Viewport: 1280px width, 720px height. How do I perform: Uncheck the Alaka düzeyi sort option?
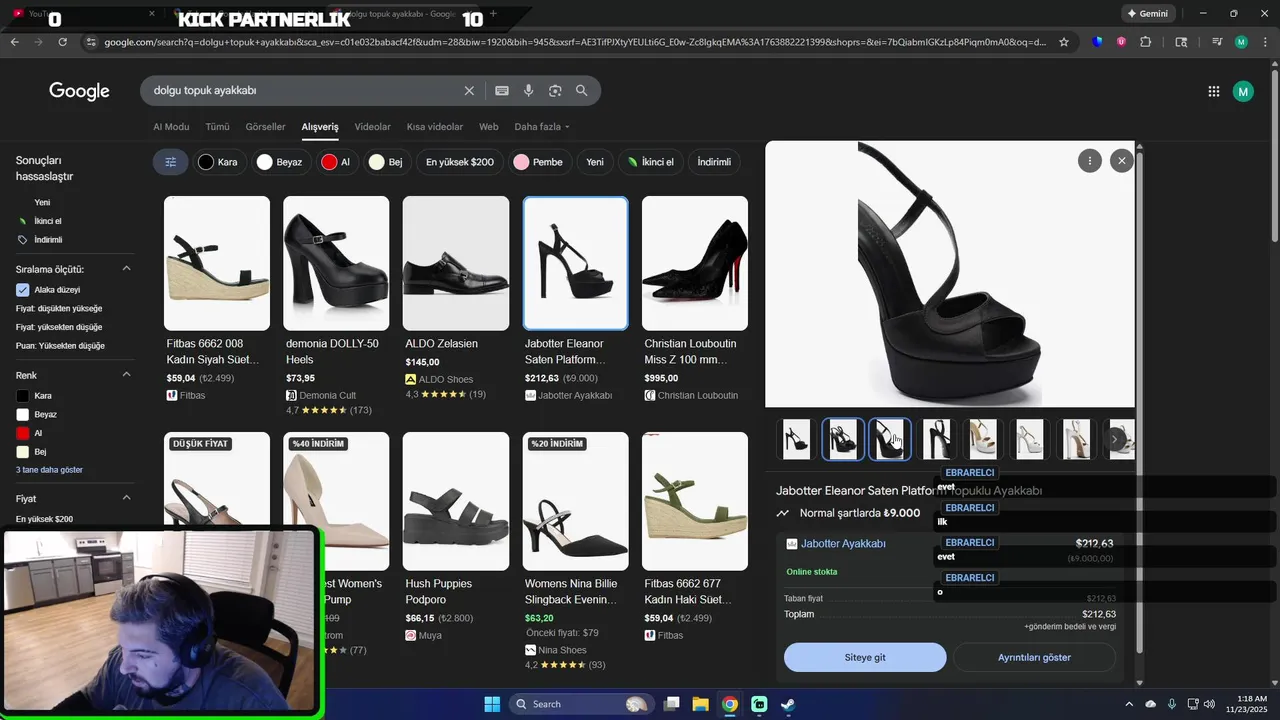pyautogui.click(x=23, y=290)
